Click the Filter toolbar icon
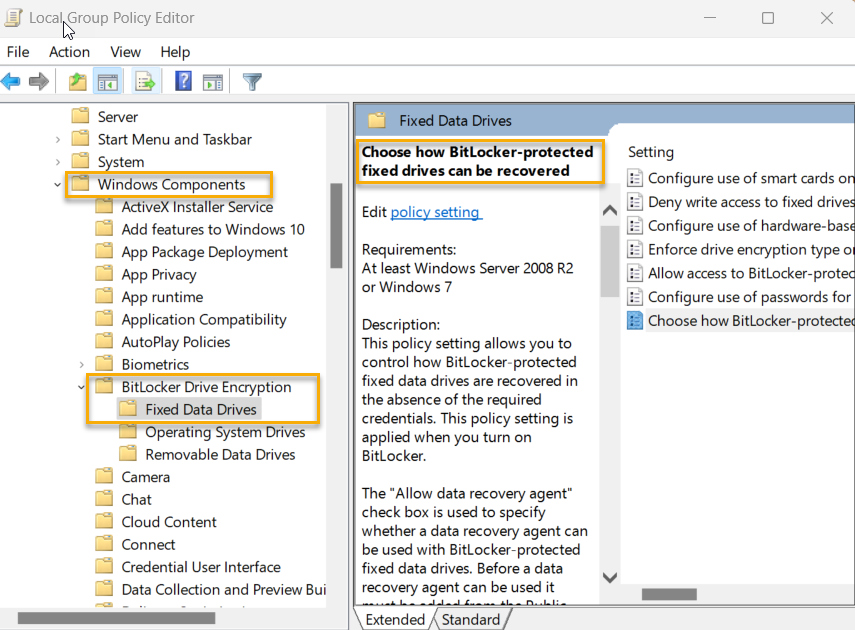Image resolution: width=855 pixels, height=630 pixels. 251,81
